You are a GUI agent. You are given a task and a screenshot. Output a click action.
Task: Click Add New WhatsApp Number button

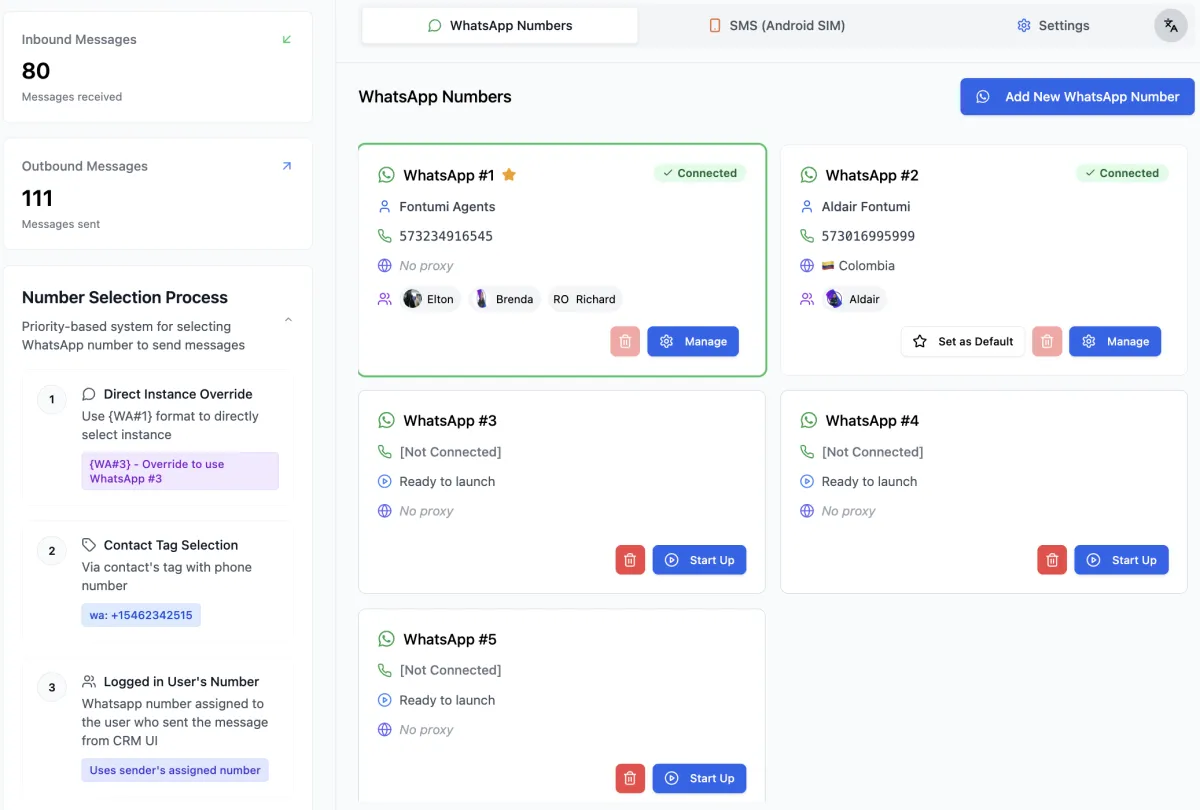click(x=1077, y=97)
